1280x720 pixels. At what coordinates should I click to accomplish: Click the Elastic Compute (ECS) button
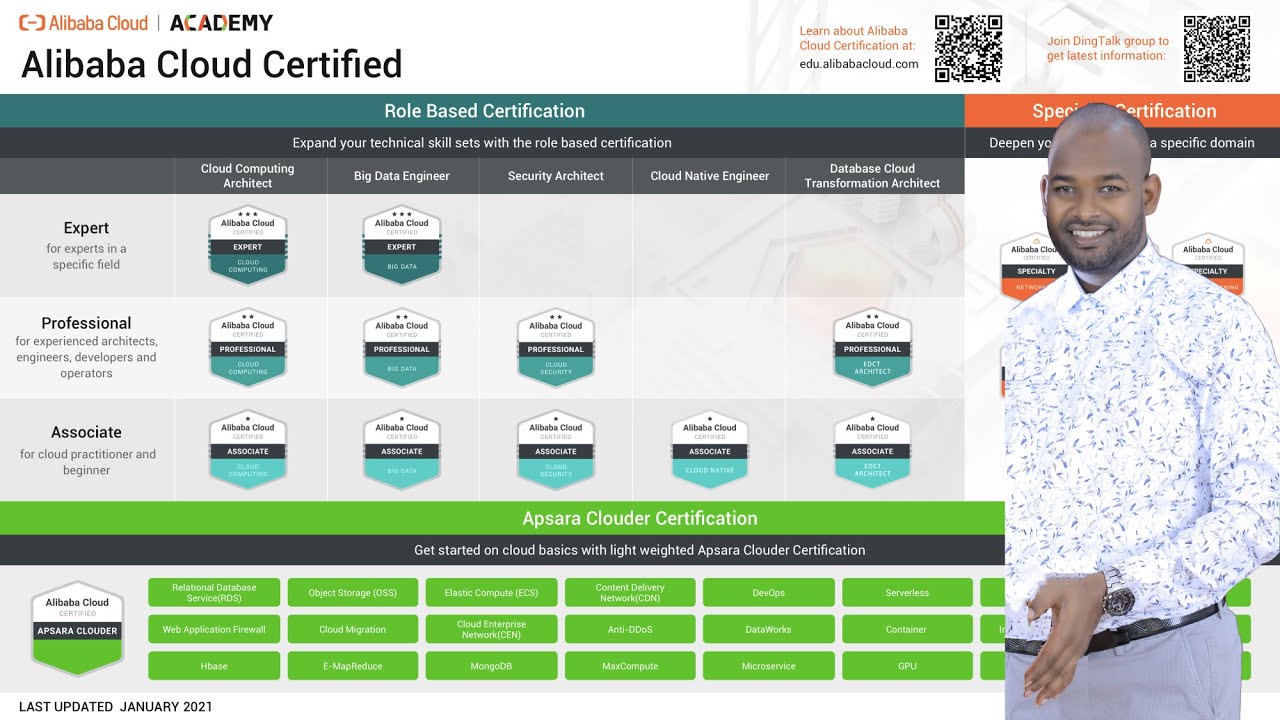[492, 592]
